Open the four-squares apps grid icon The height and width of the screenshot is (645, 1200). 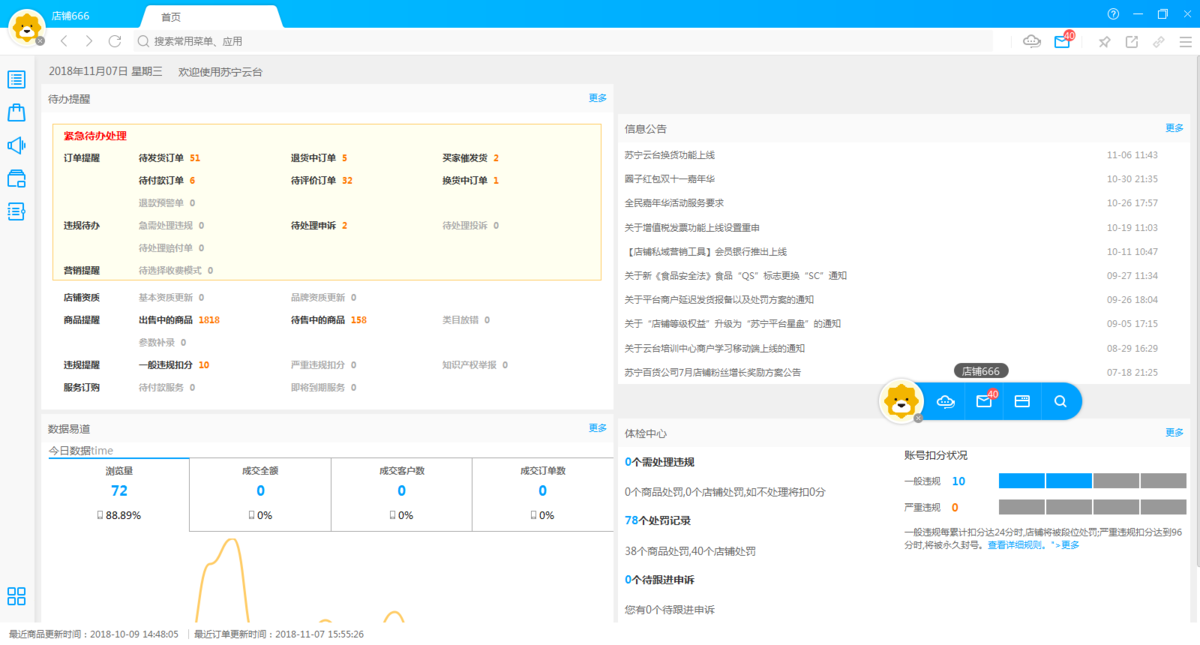[16, 596]
